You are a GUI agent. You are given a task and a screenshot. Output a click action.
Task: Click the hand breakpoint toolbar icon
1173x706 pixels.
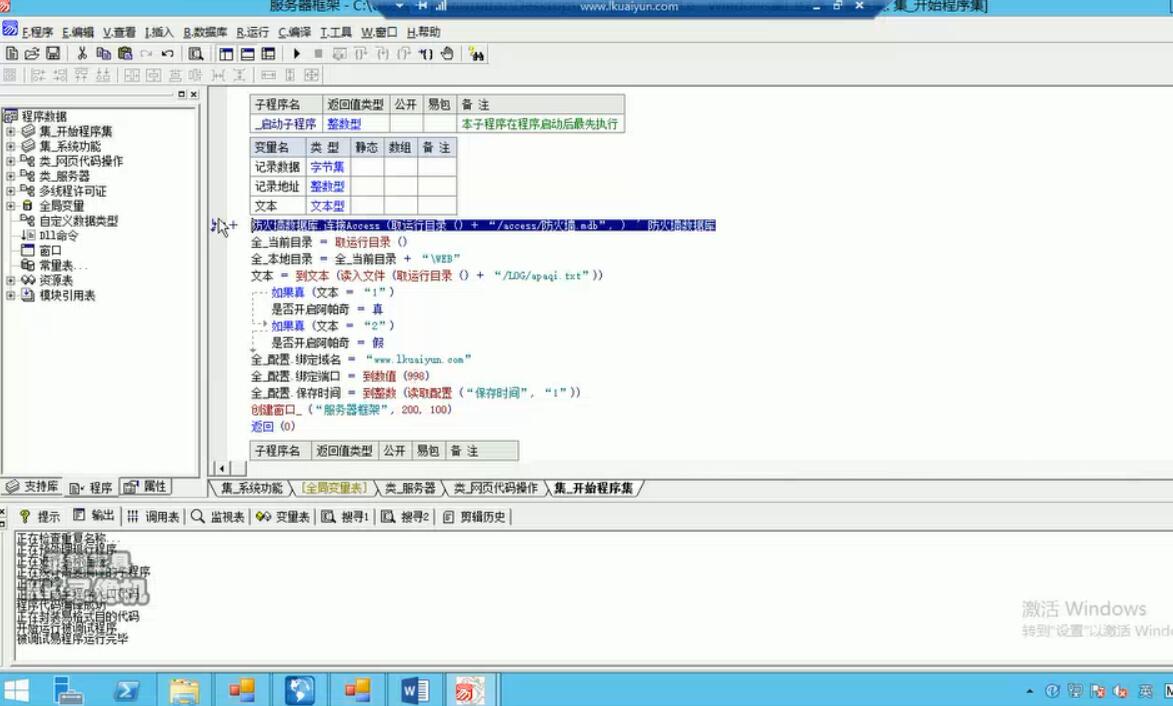coord(447,54)
